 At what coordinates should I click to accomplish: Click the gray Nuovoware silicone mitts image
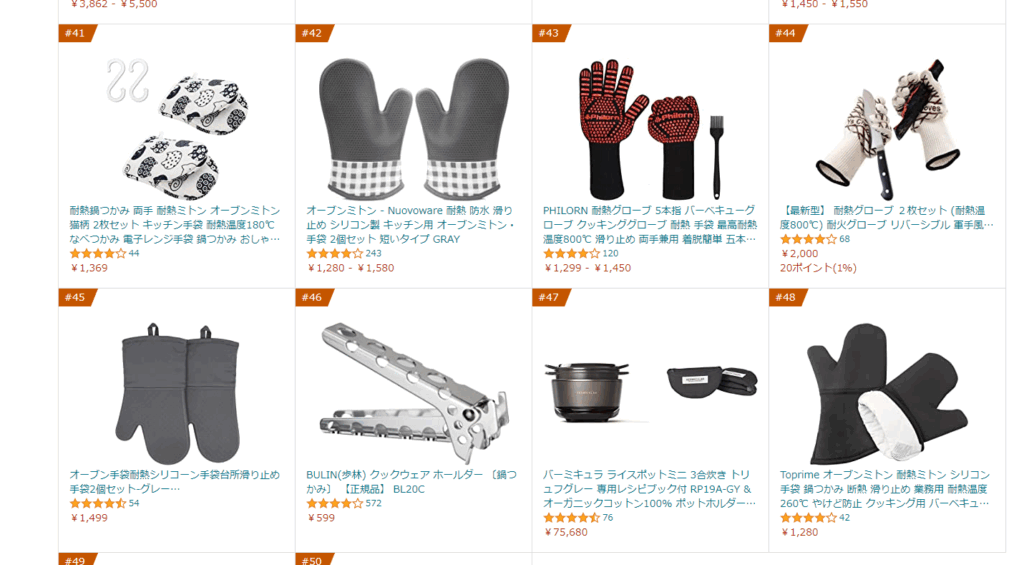413,128
